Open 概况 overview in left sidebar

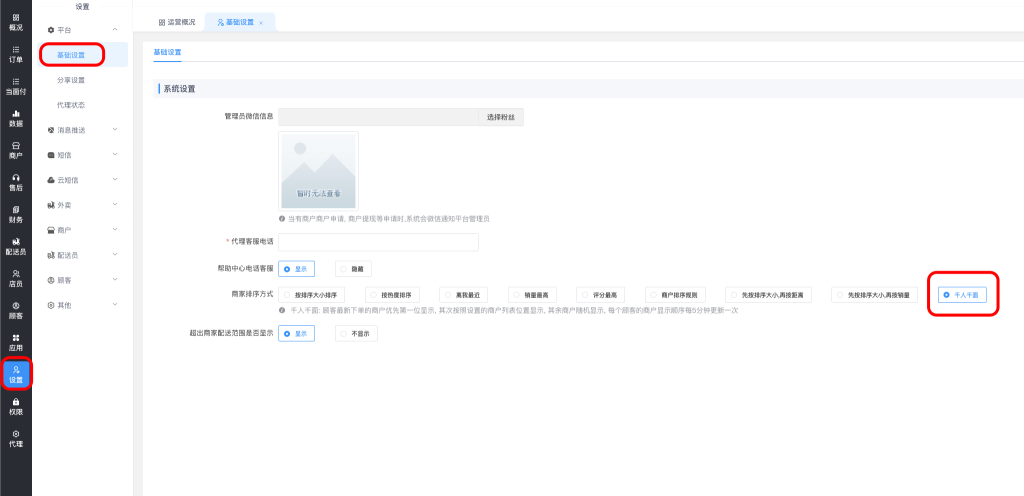tap(15, 22)
